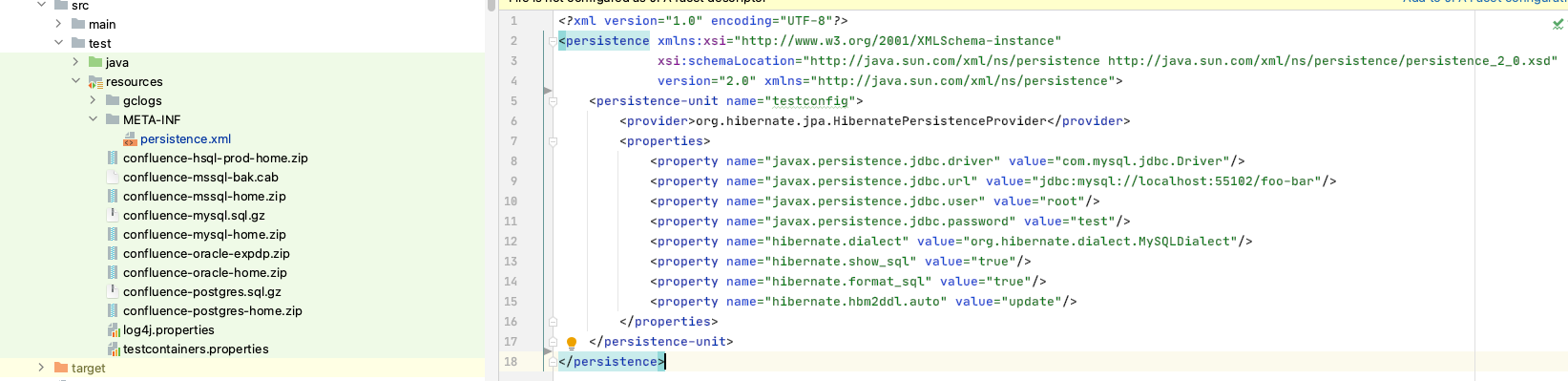1568x381 pixels.
Task: Collapse the test folder chevron
Action: 59,43
